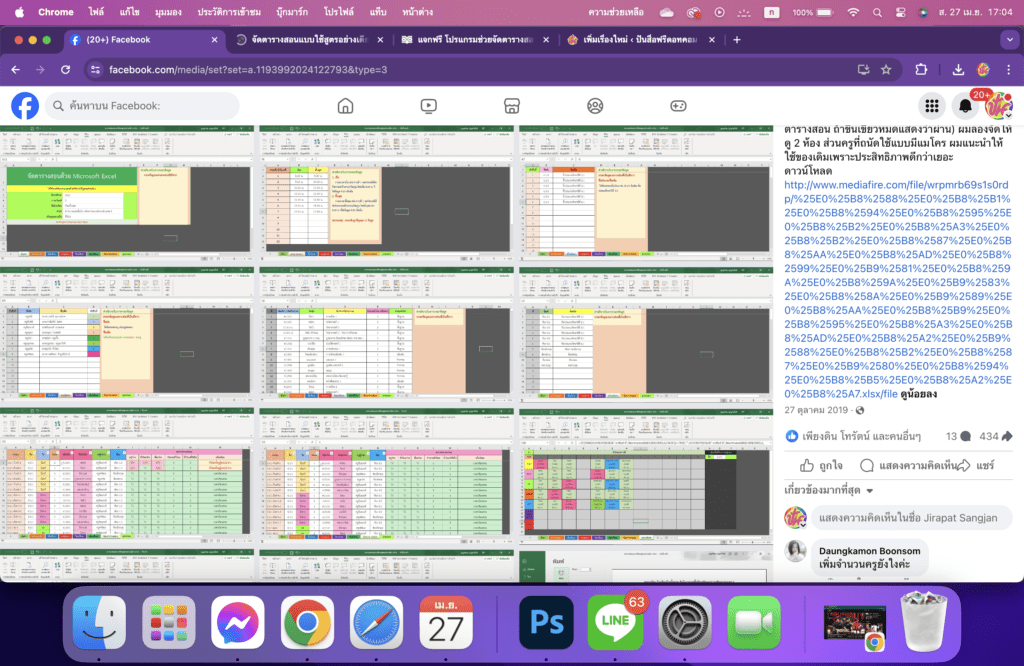The image size is (1024, 666).
Task: Open a new Chrome tab
Action: pyautogui.click(x=737, y=40)
